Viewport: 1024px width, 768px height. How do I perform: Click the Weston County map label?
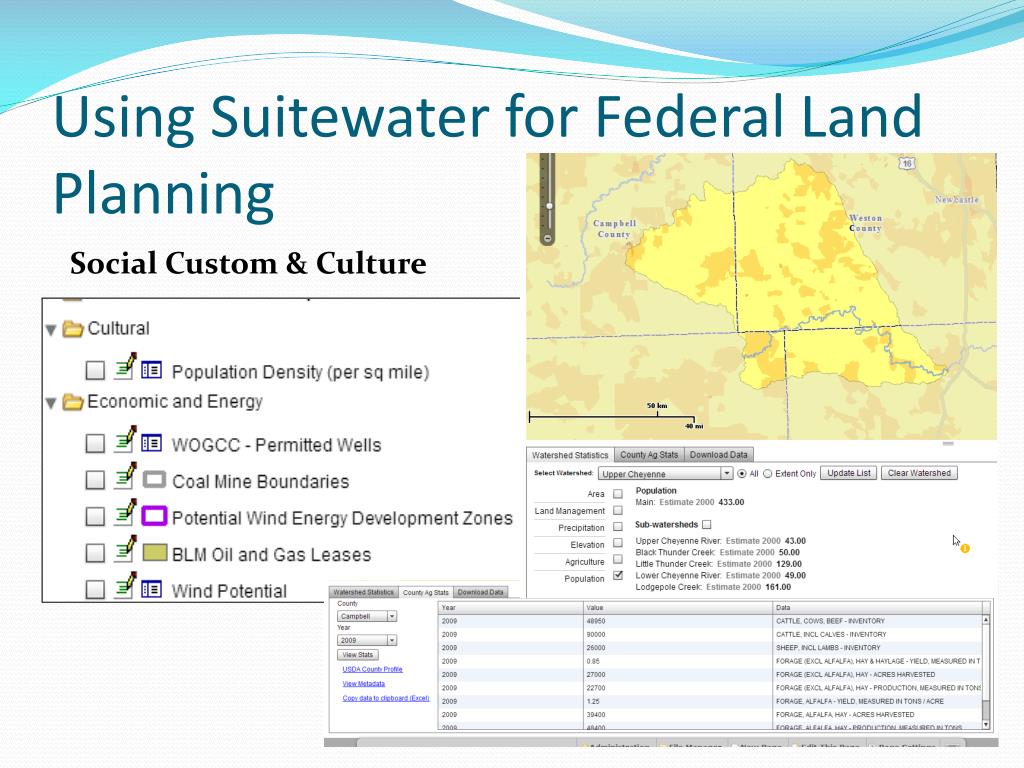pos(865,223)
